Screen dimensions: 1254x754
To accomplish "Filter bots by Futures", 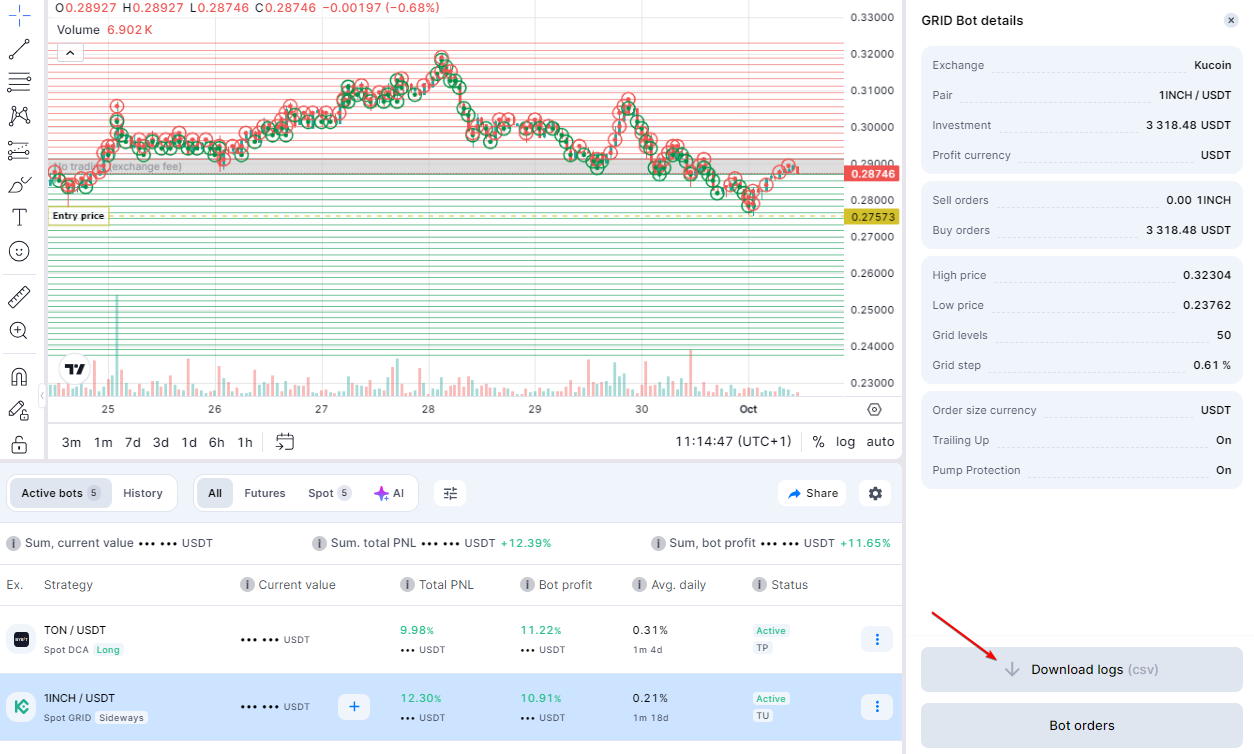I will (265, 493).
